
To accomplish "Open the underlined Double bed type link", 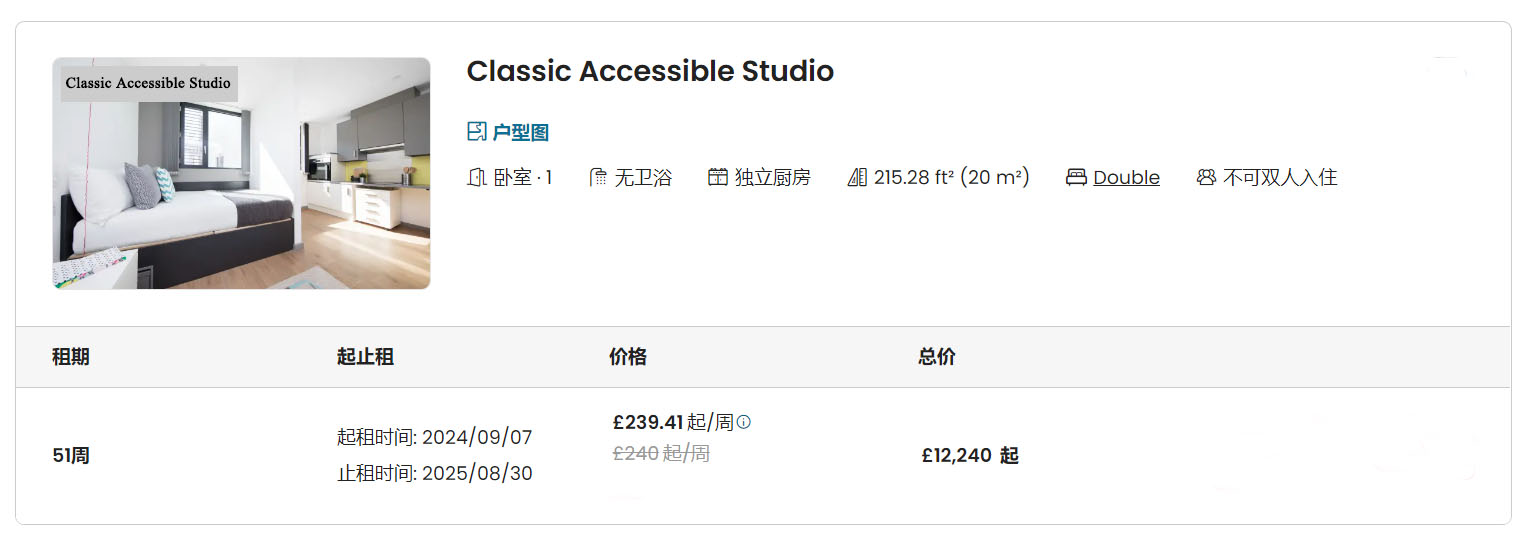I will [1126, 178].
